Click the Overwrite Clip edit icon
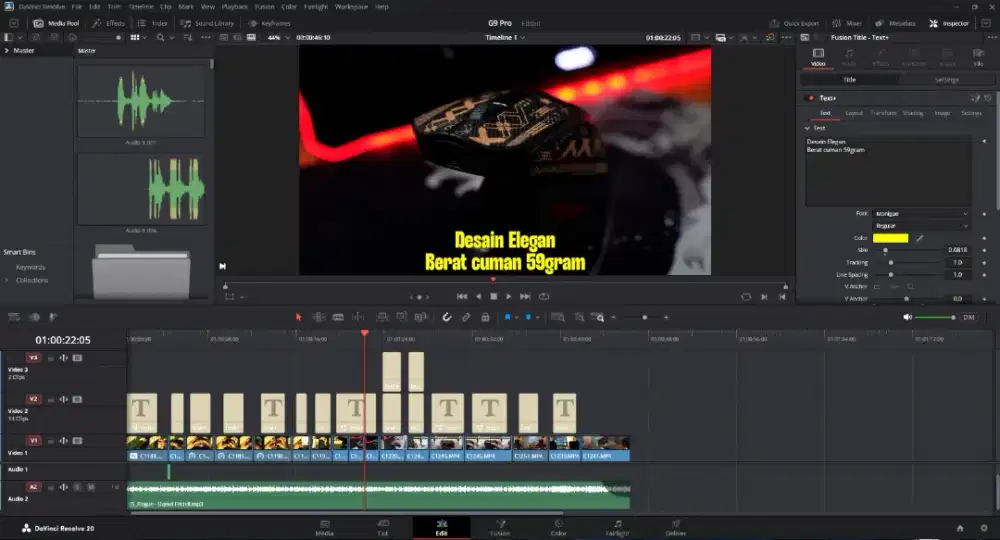 401,317
